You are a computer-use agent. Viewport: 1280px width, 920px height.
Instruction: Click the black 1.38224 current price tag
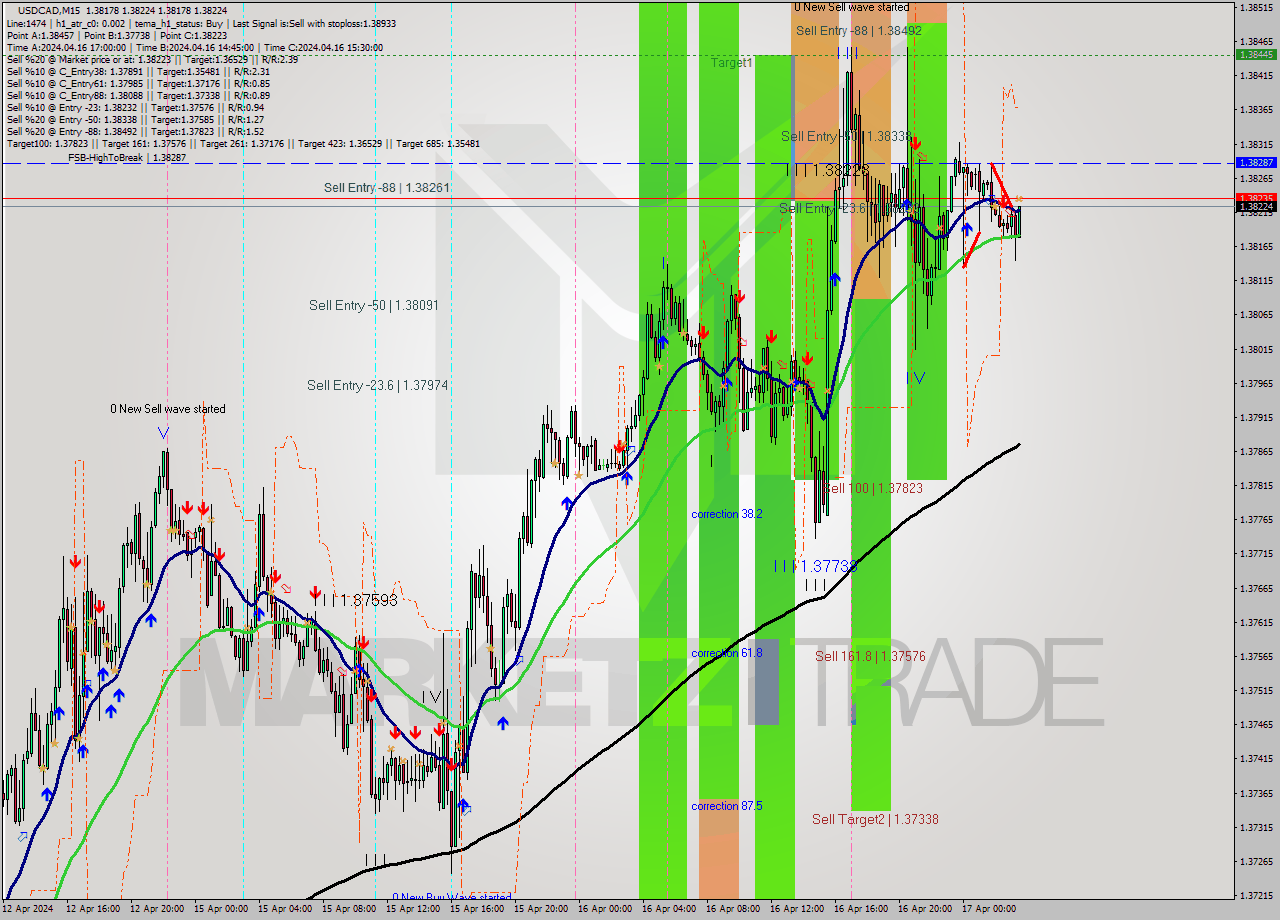tap(1256, 206)
